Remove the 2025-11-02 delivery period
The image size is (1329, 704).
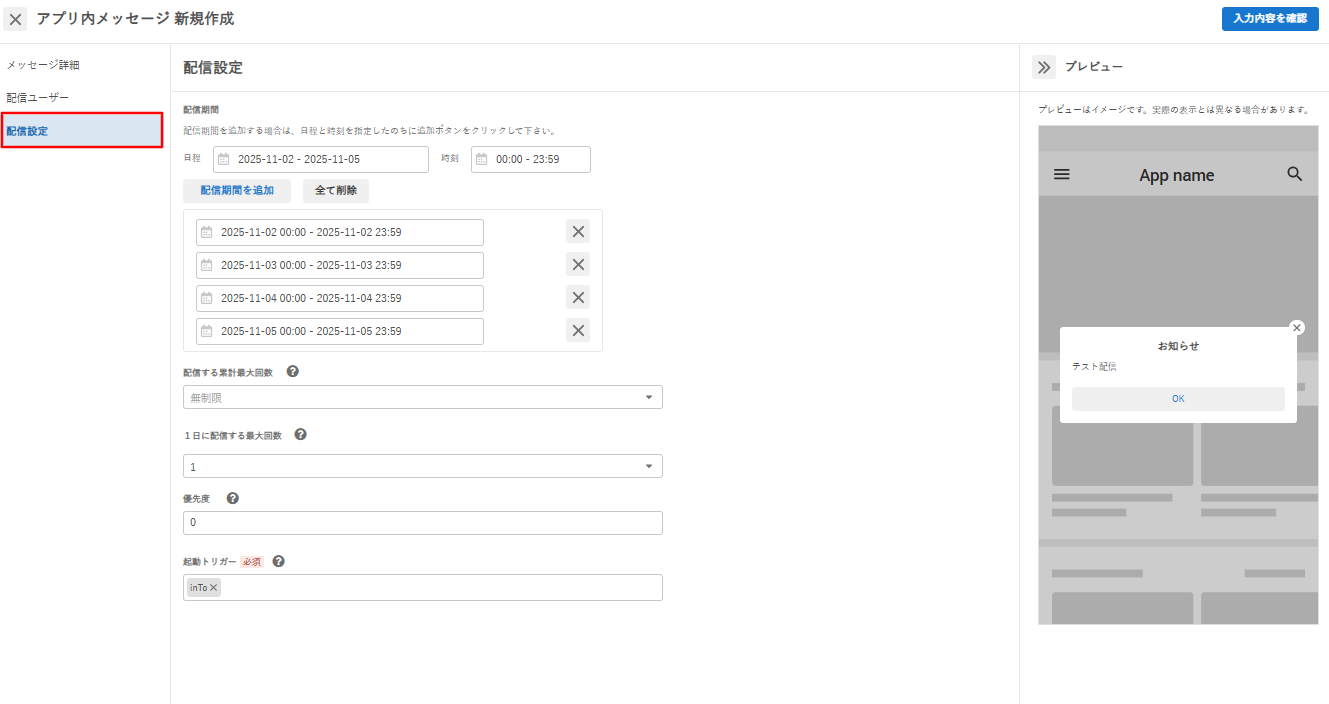tap(578, 232)
